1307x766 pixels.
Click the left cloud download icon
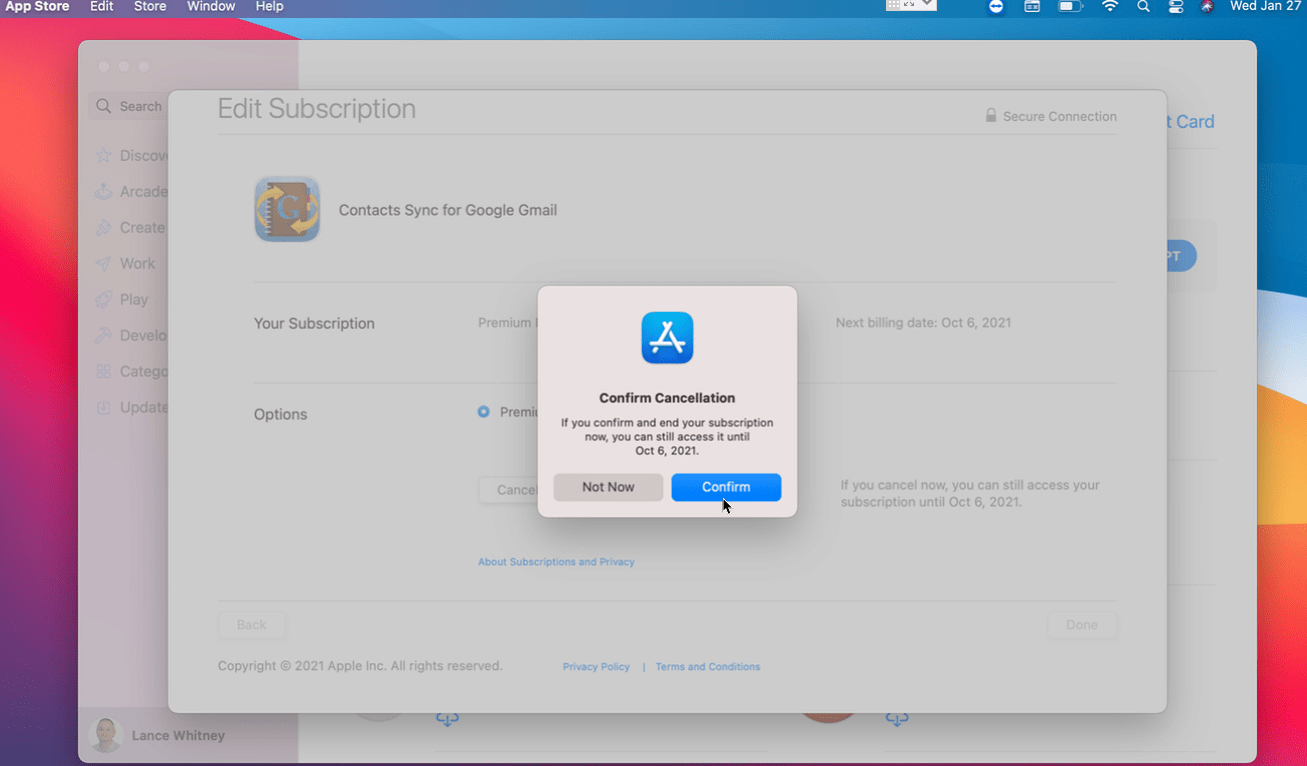(x=447, y=718)
